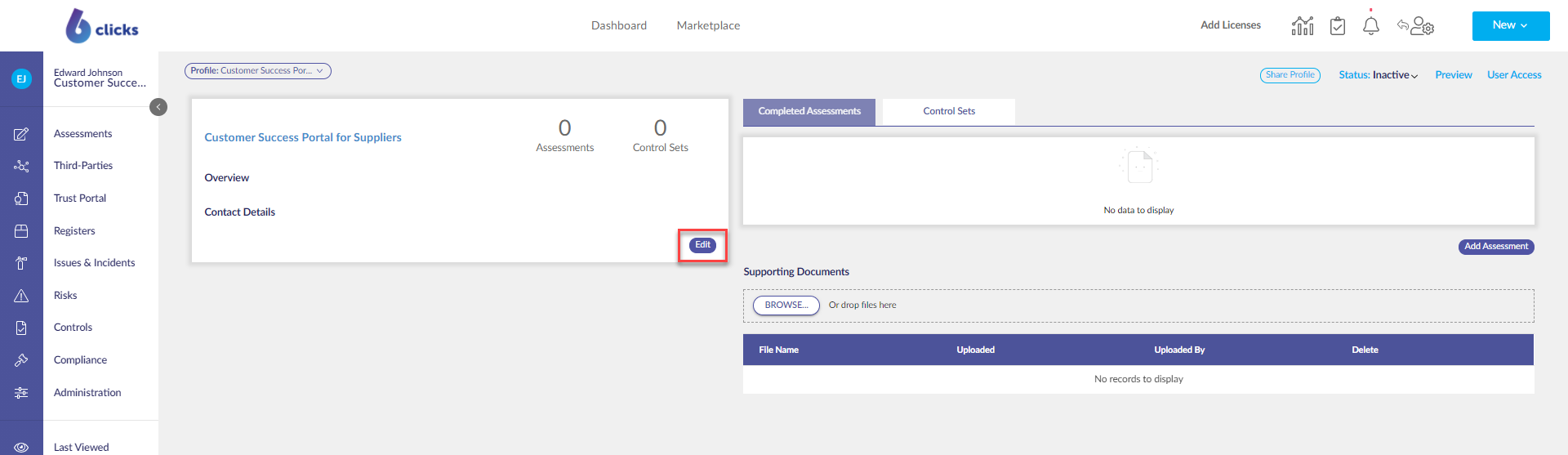The image size is (1568, 455).
Task: Open Administration in the sidebar
Action: [87, 393]
